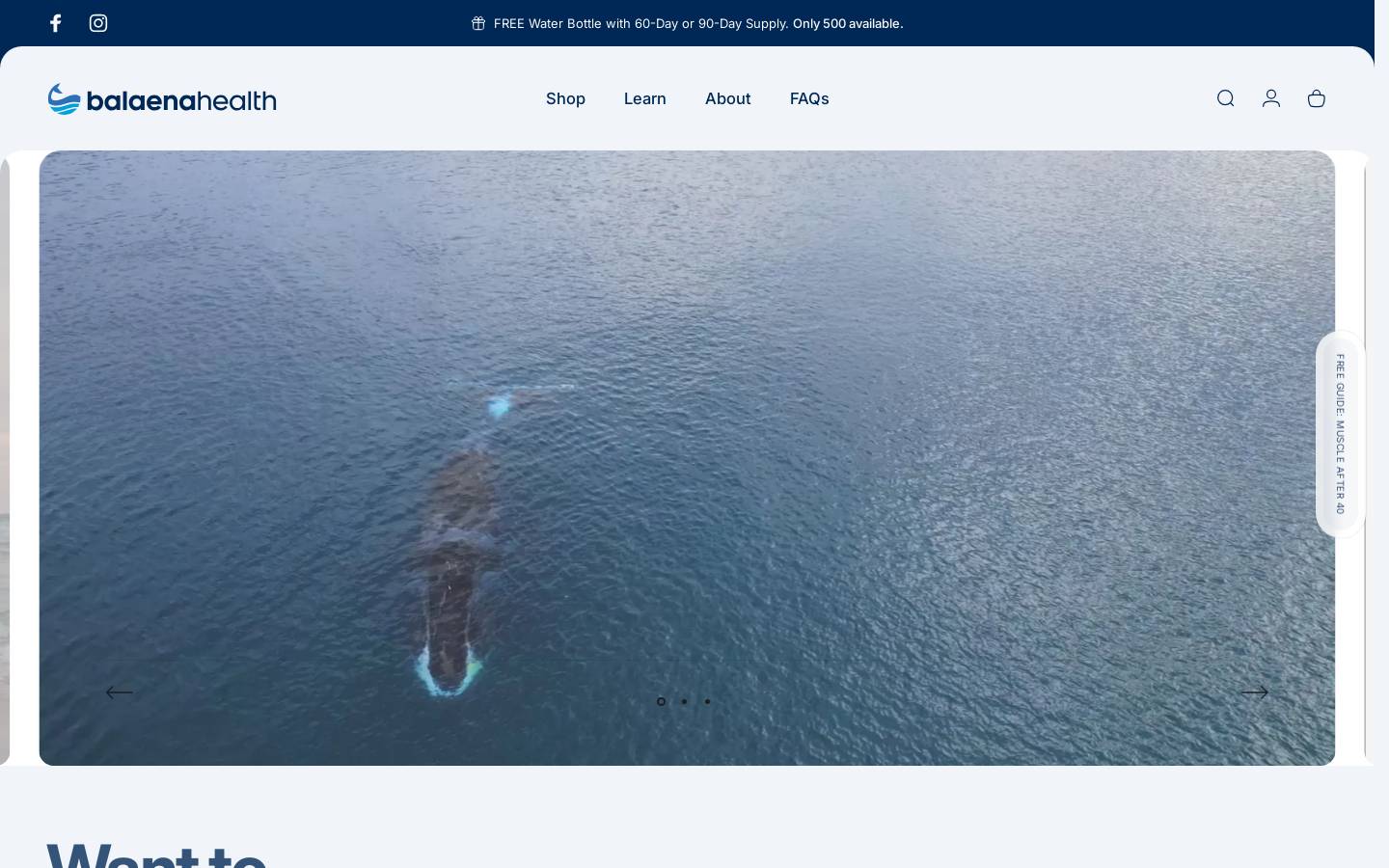Open the Free Guide: Muscle After 40 tab

[x=1340, y=434]
